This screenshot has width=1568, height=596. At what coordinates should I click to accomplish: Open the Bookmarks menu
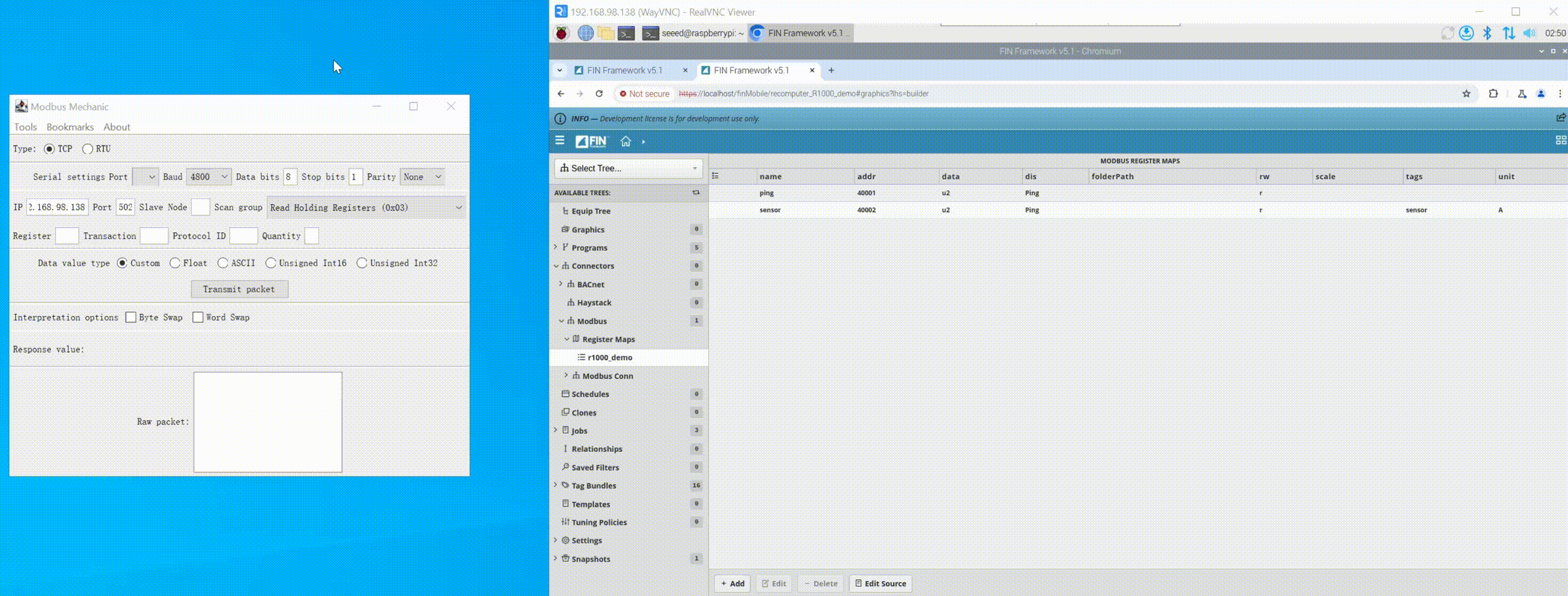(x=70, y=127)
